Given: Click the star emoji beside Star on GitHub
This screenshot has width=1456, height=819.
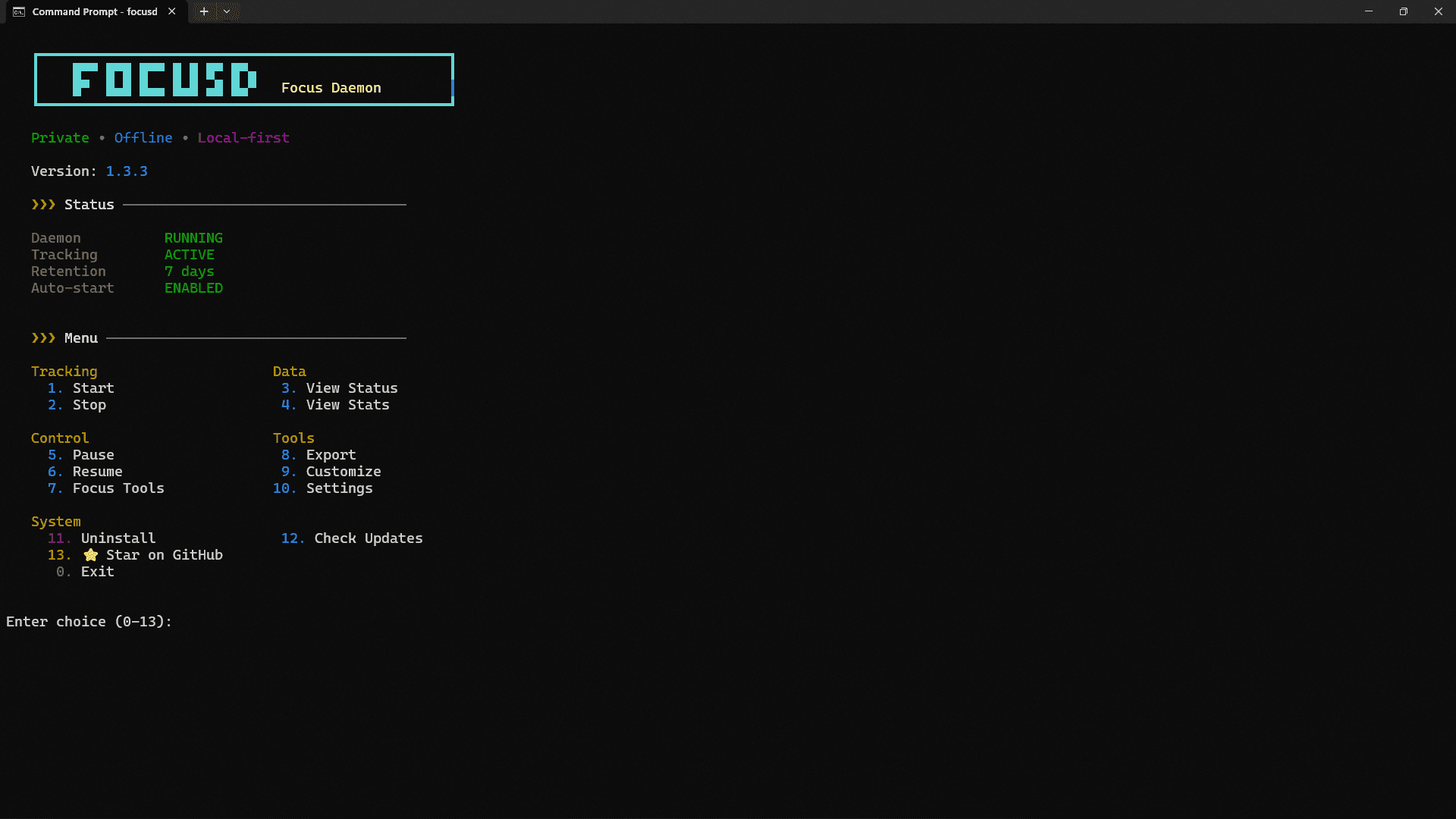Looking at the screenshot, I should click(x=91, y=555).
